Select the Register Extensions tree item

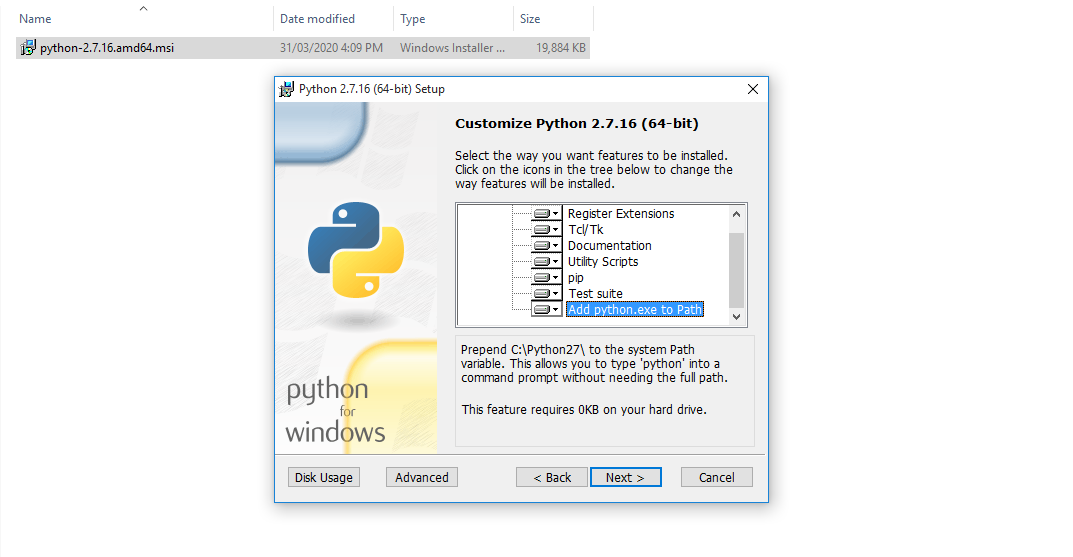[x=621, y=214]
